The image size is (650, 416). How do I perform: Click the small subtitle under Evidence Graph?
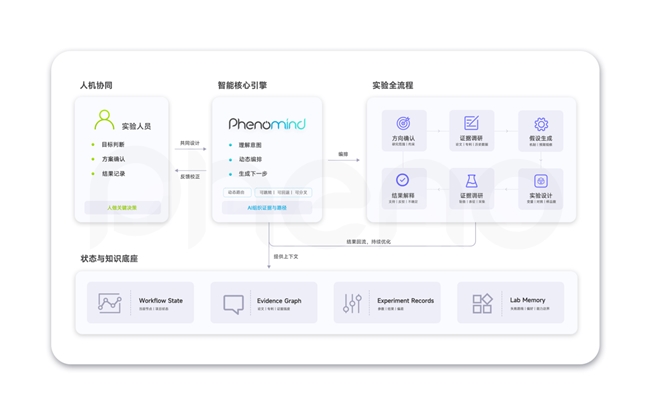[274, 309]
